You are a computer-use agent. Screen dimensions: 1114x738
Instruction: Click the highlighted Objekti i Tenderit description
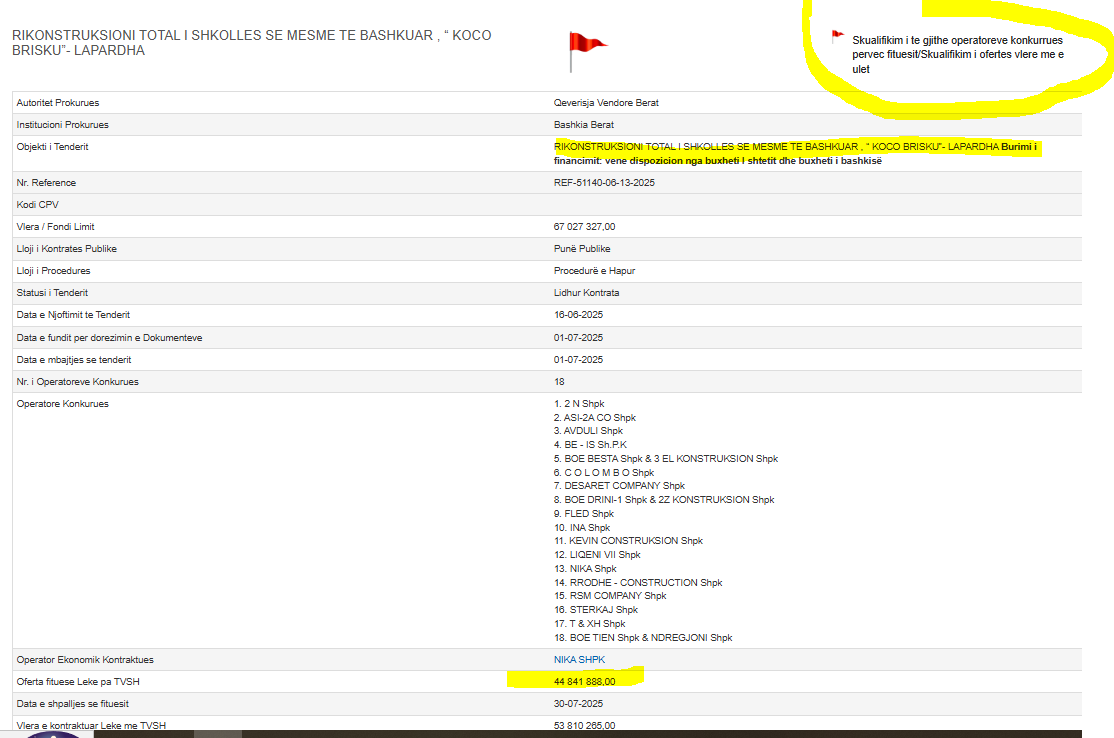796,154
